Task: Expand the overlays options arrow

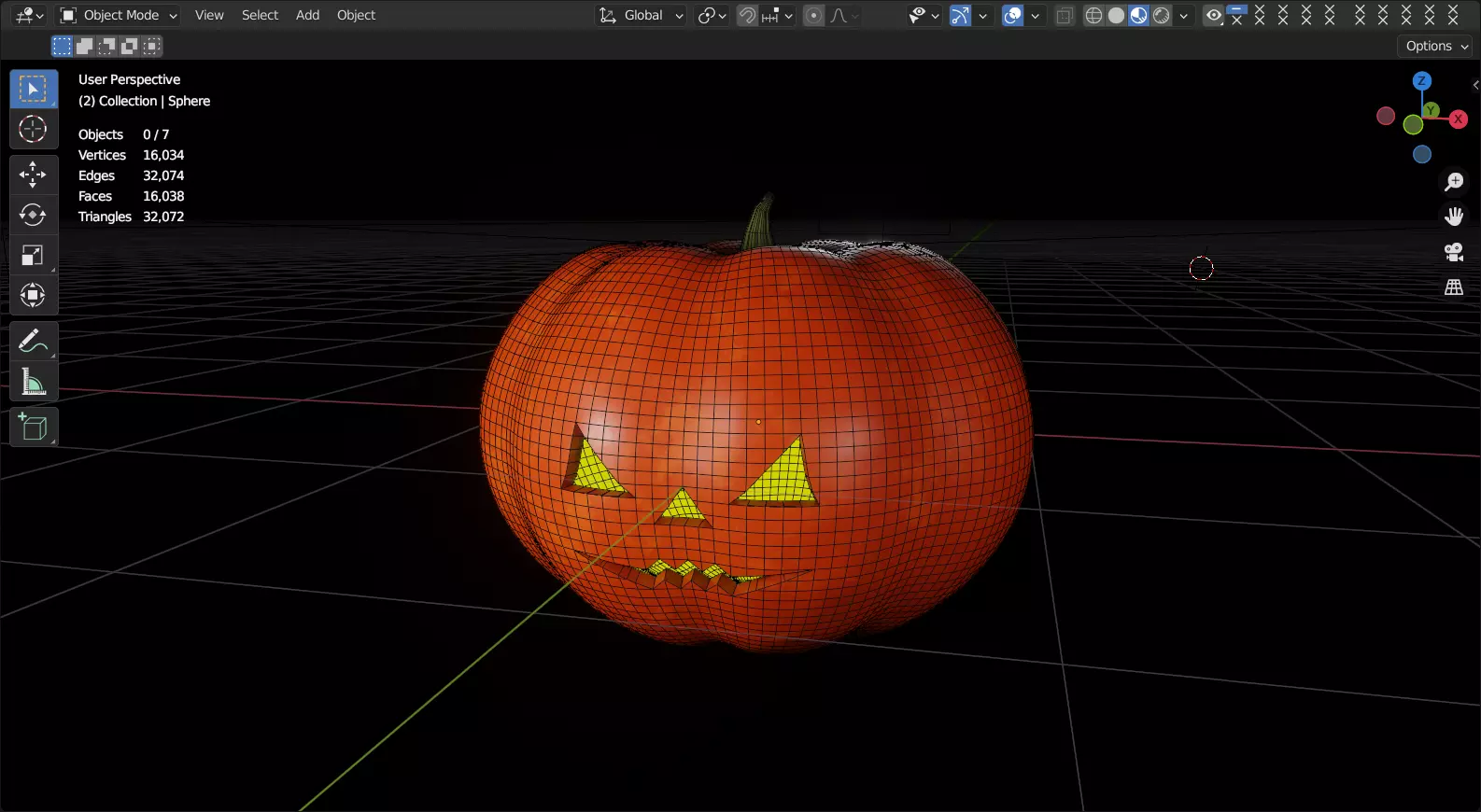Action: pos(1036,15)
